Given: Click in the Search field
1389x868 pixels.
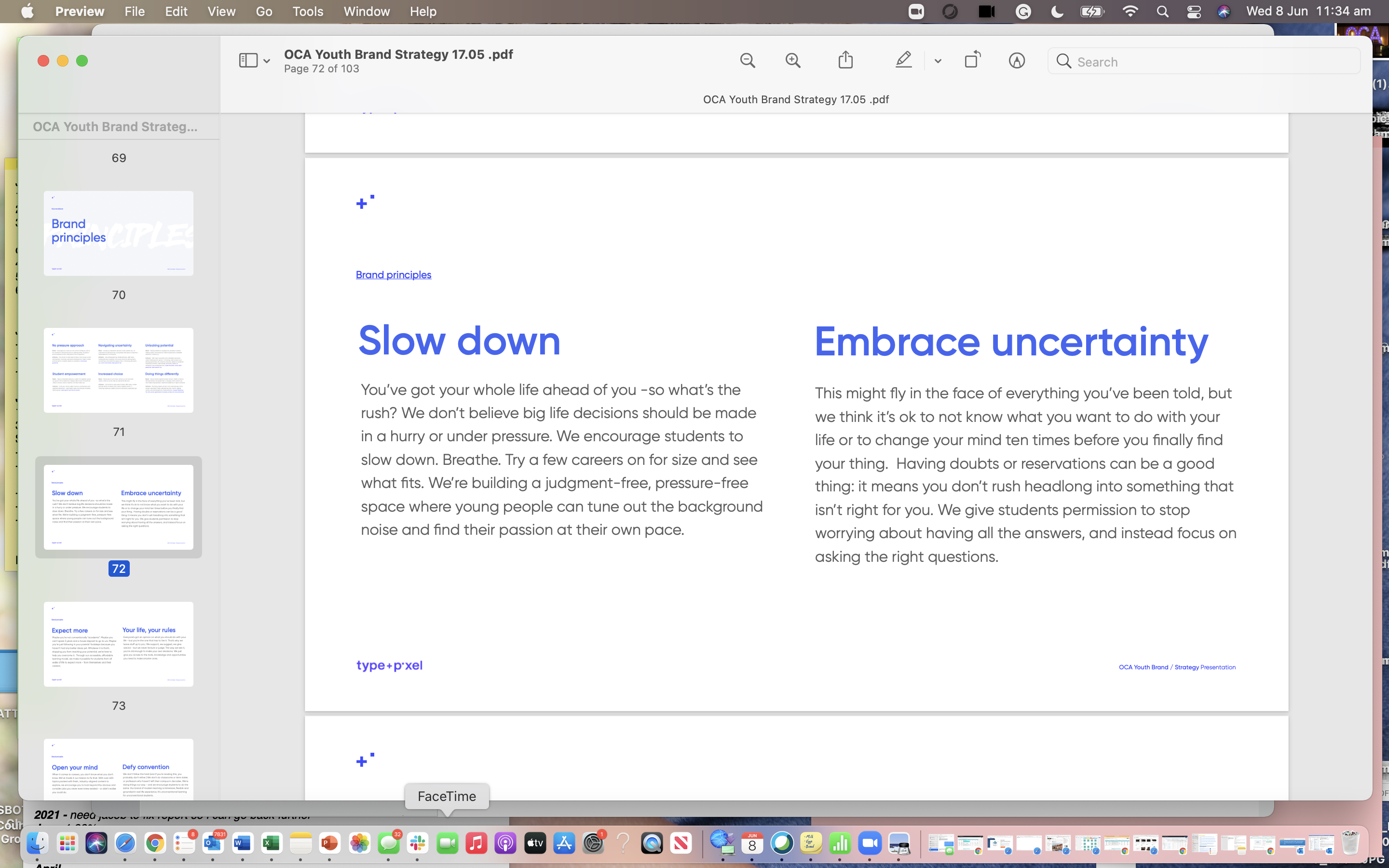Looking at the screenshot, I should (x=1204, y=61).
